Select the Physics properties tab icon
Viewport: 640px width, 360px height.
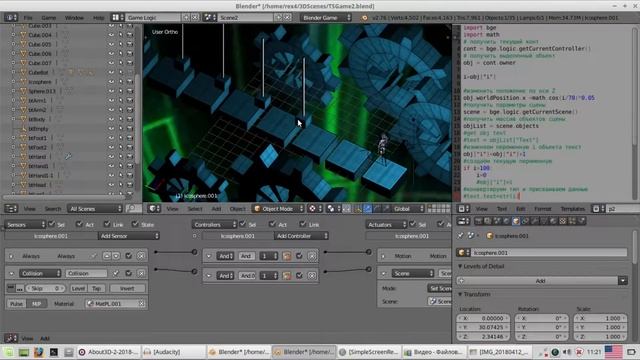581,221
